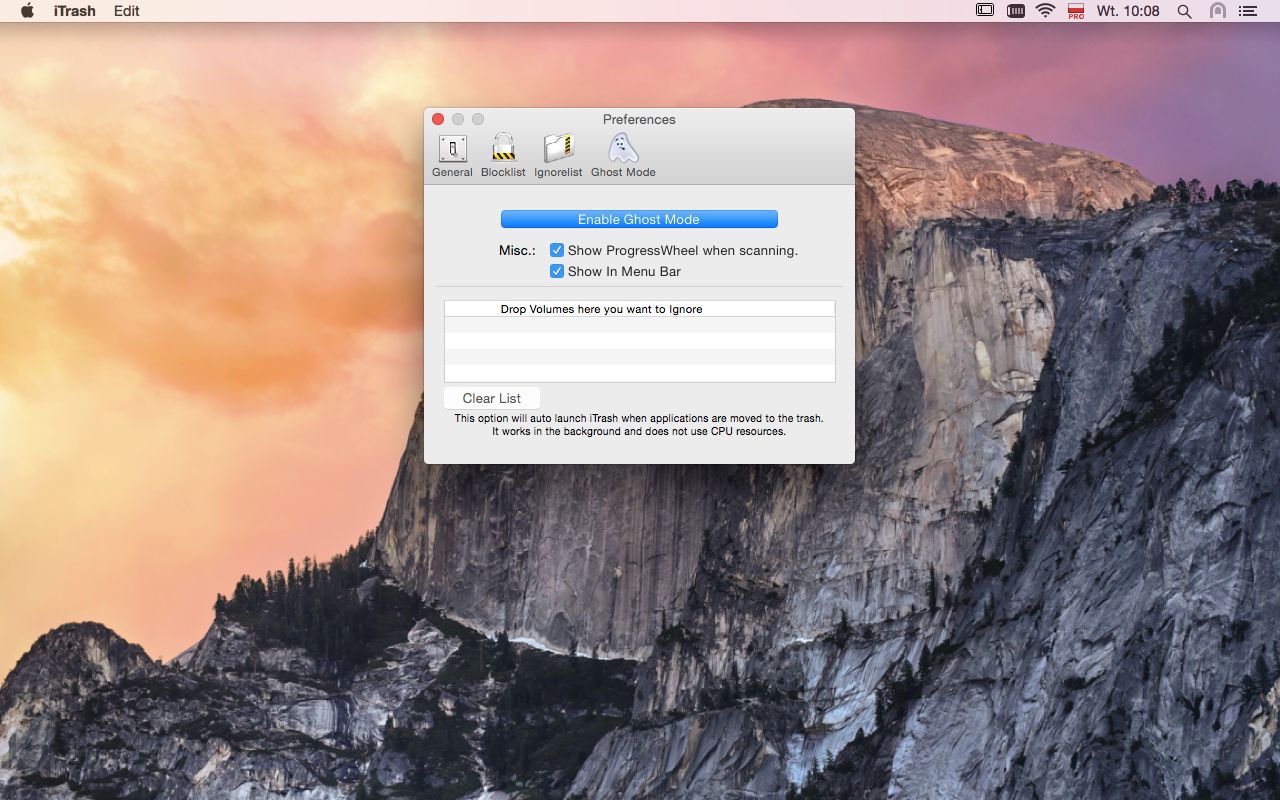This screenshot has width=1280, height=800.
Task: Toggle Show ProgressWheel when scanning checkbox
Action: 557,250
